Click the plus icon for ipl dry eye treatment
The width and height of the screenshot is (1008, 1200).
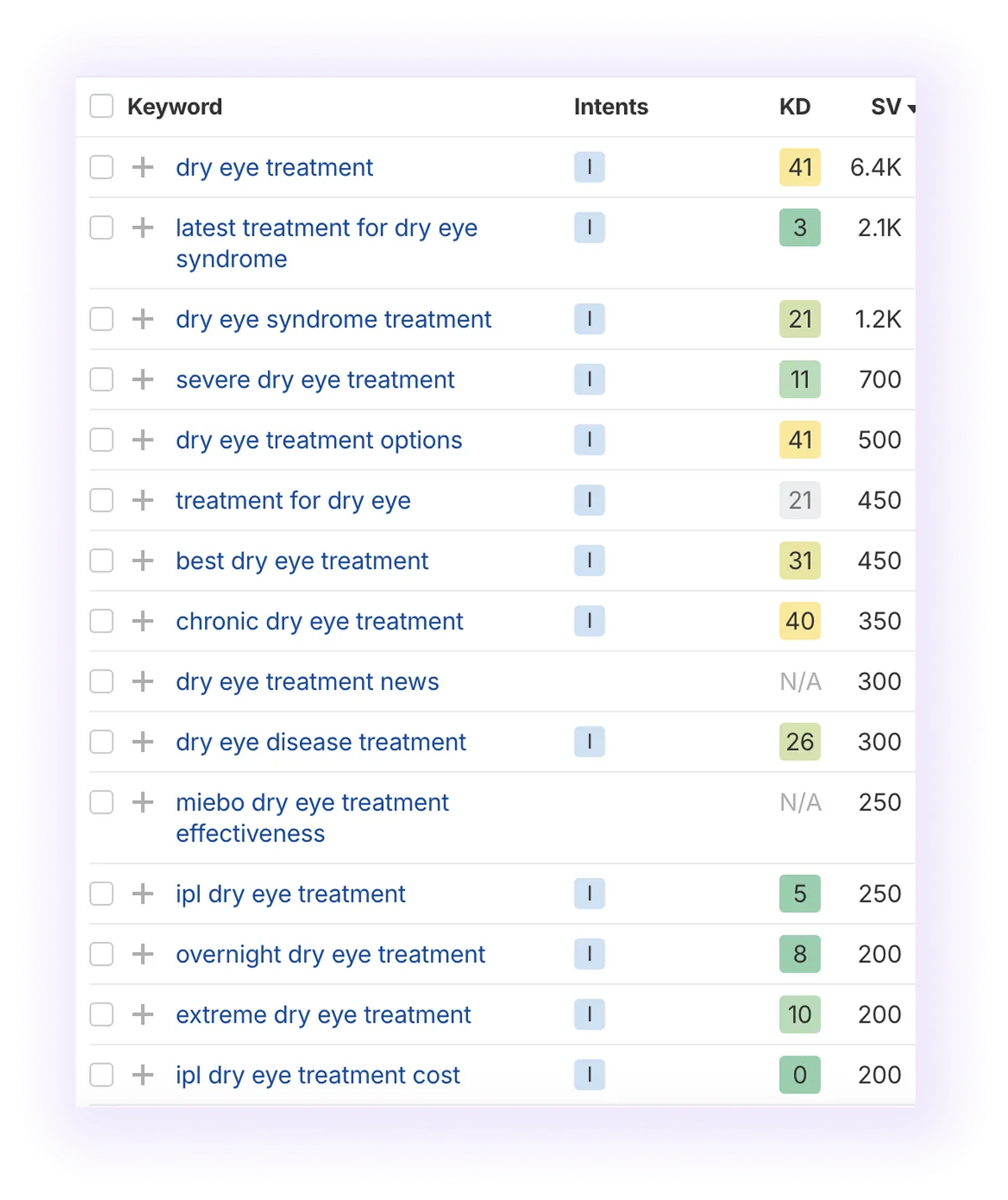[x=144, y=893]
